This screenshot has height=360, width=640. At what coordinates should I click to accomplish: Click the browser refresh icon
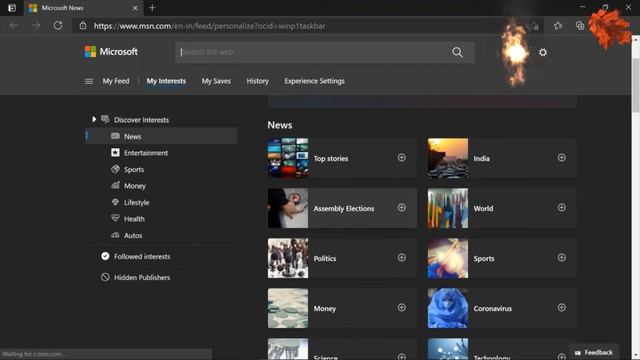(x=58, y=25)
